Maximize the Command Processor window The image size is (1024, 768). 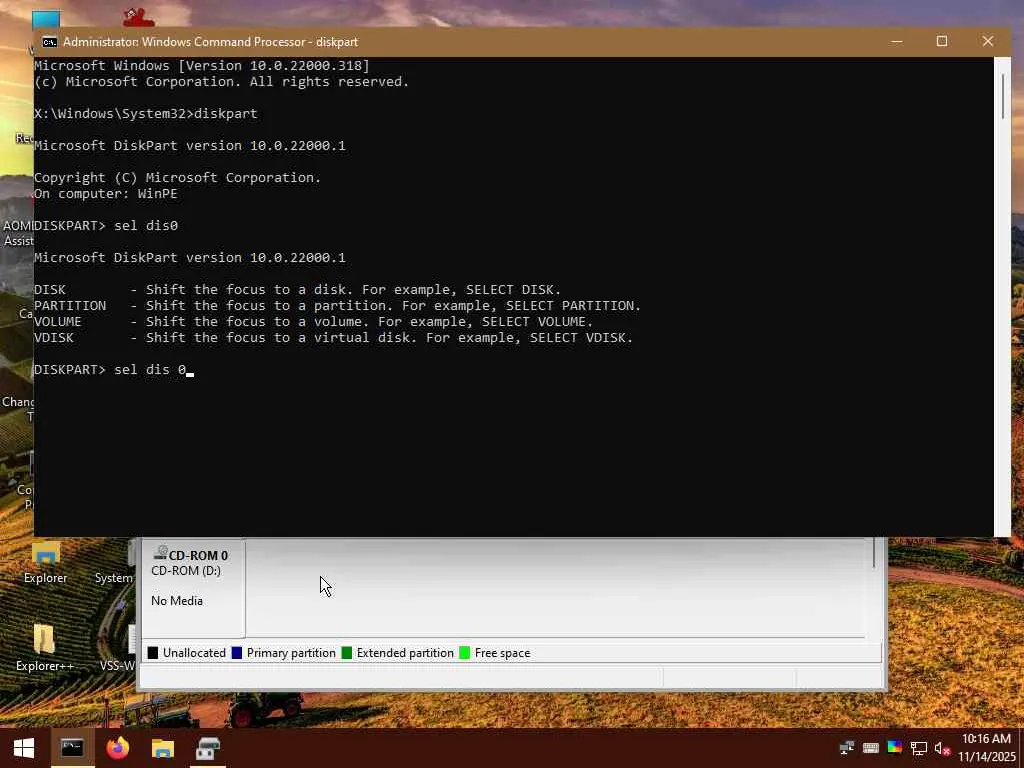[942, 41]
